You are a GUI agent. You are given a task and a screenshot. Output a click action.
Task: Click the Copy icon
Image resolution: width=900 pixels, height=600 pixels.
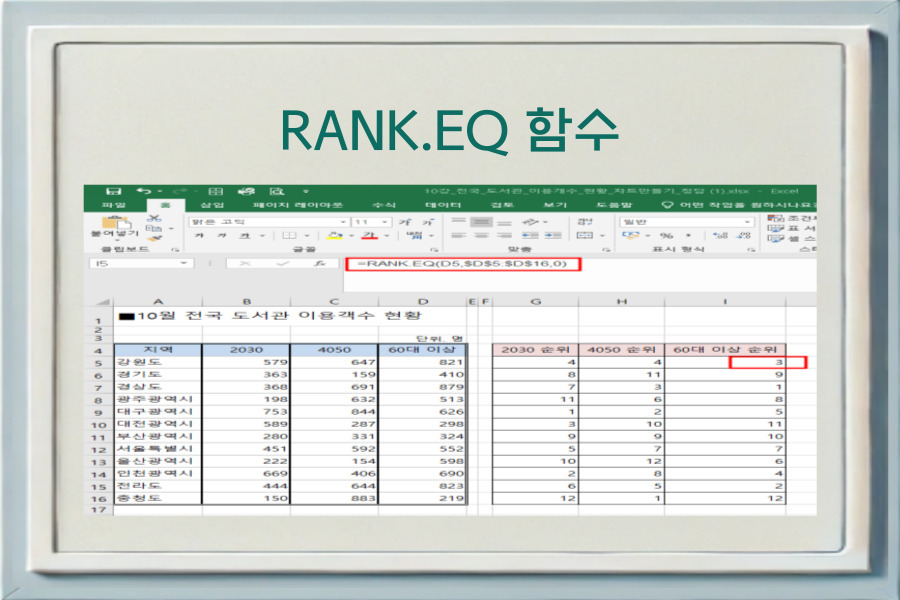[x=154, y=229]
